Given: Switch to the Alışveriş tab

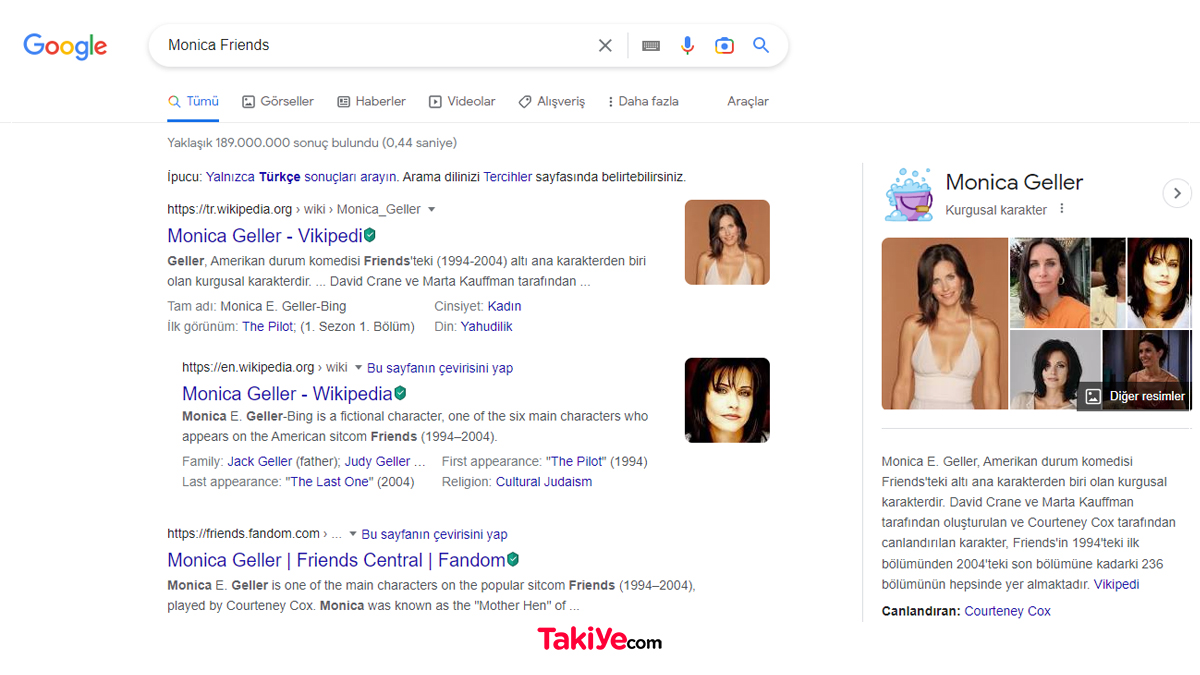Looking at the screenshot, I should pyautogui.click(x=552, y=101).
